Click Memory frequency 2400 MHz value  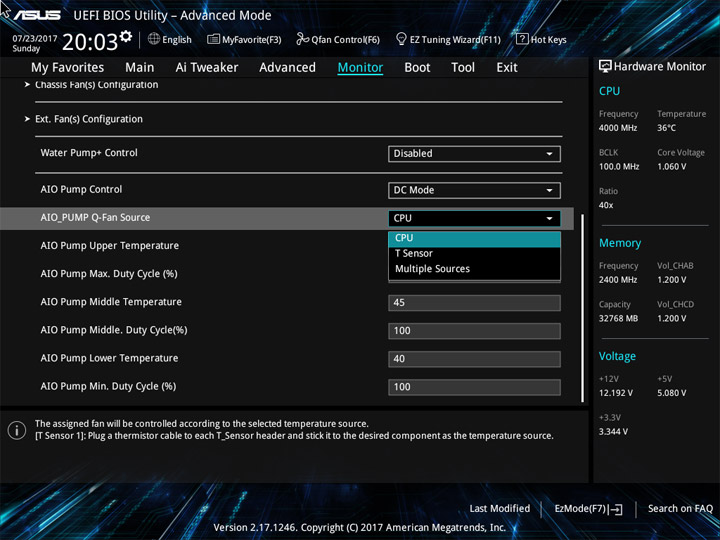(618, 280)
